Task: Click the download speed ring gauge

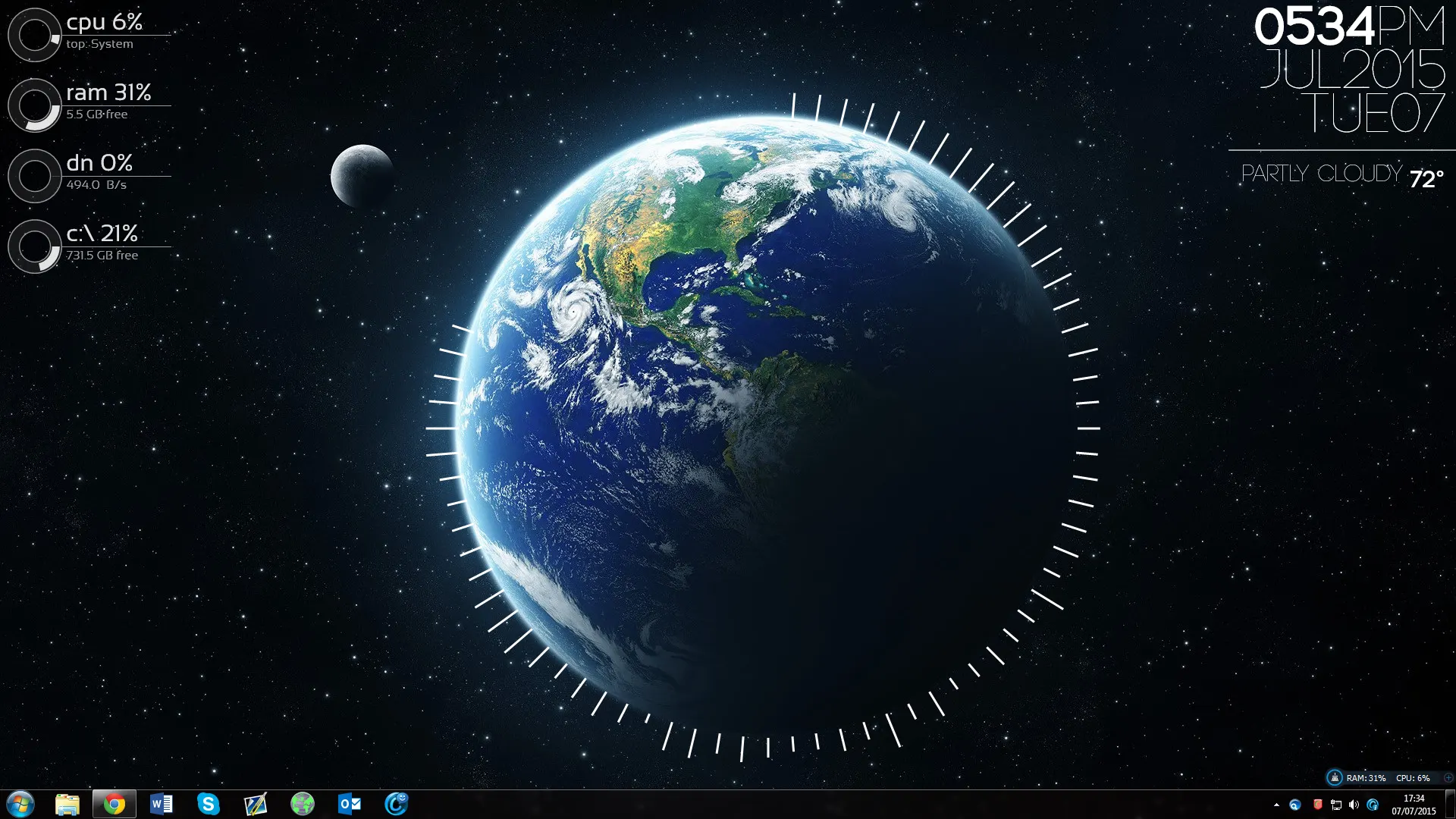Action: [34, 176]
